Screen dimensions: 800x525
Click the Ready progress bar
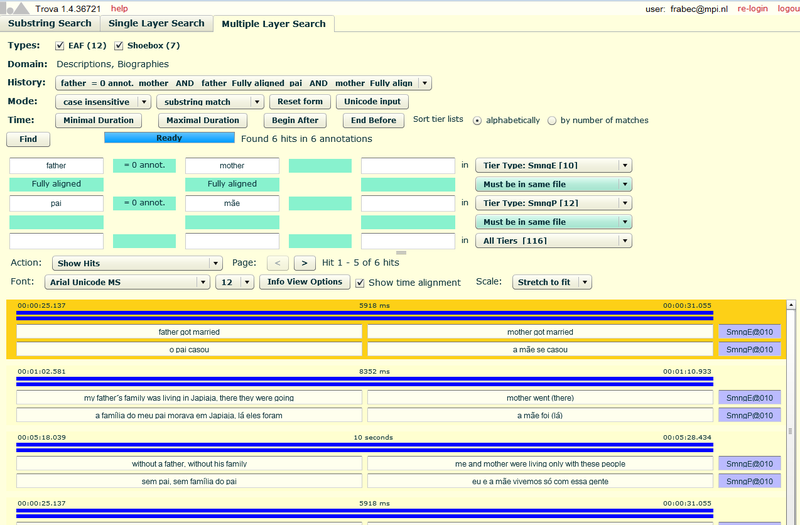169,138
